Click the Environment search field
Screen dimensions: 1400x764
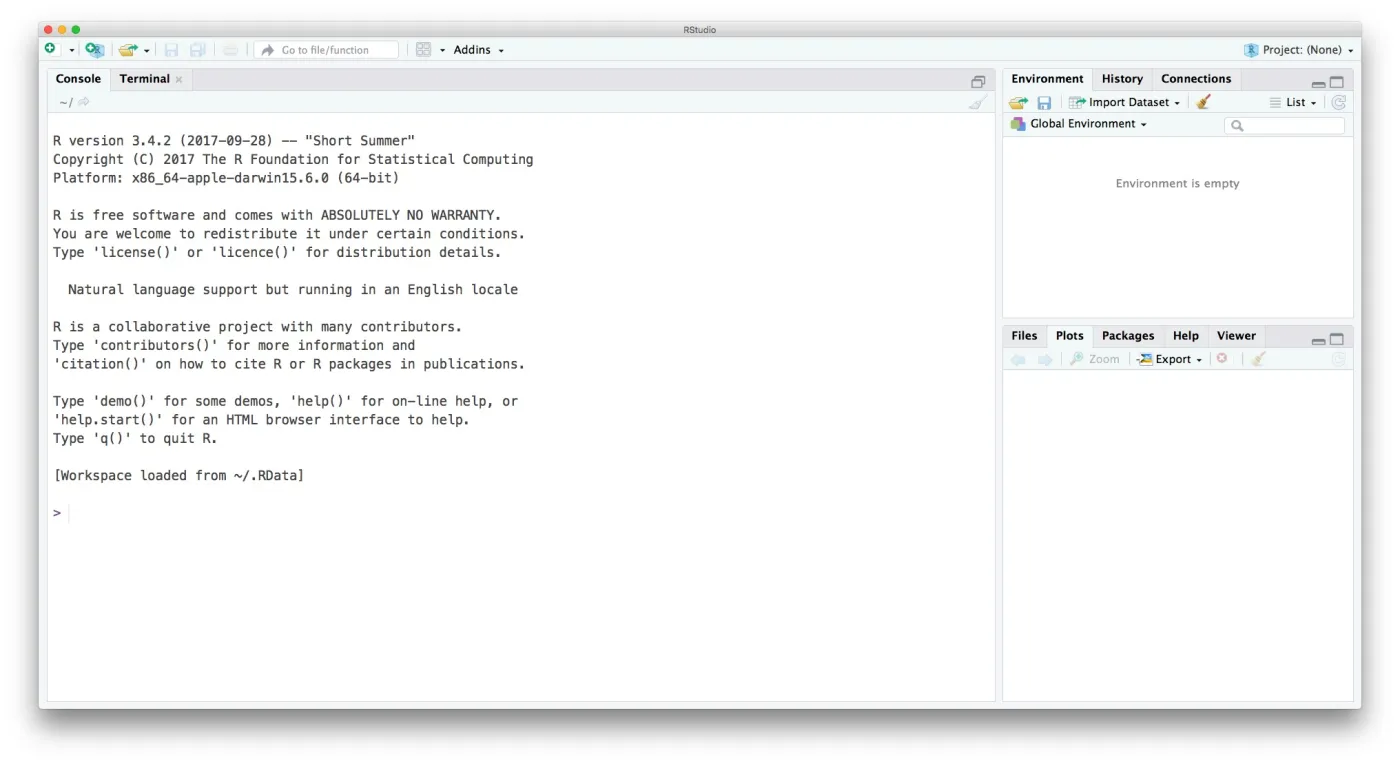click(1285, 125)
